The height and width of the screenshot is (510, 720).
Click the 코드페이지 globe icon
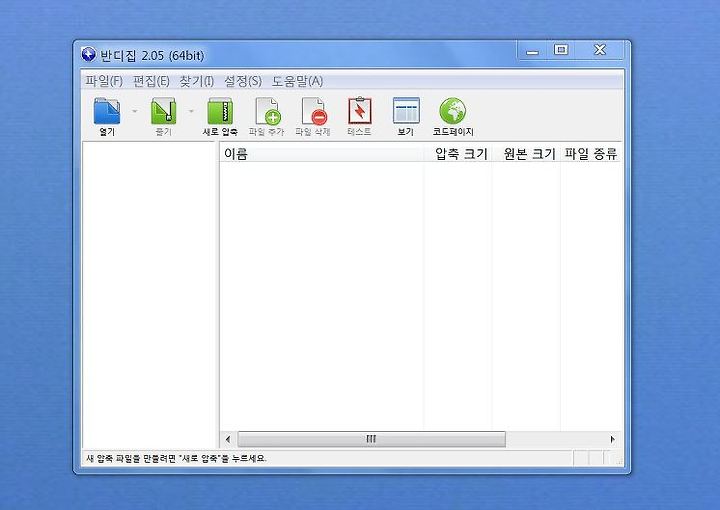coord(452,111)
